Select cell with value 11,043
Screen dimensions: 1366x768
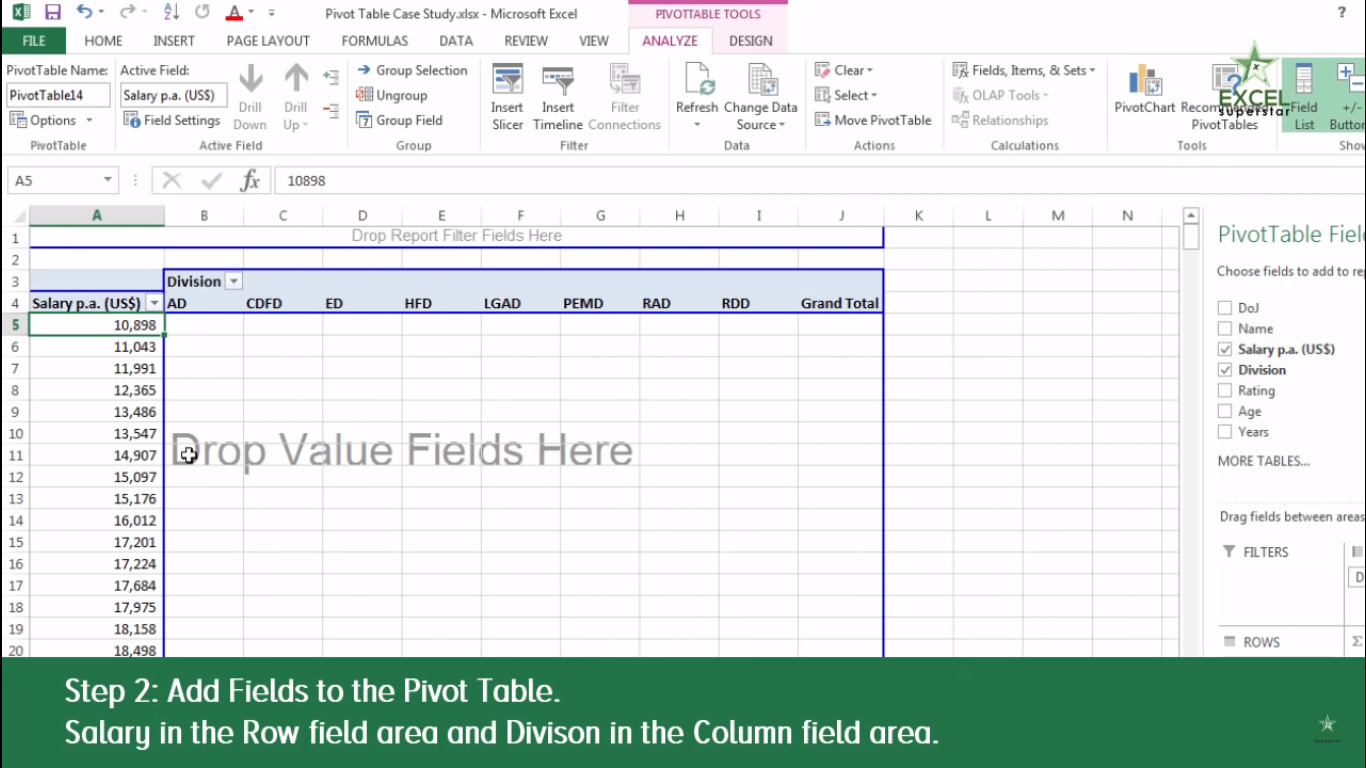pyautogui.click(x=97, y=347)
